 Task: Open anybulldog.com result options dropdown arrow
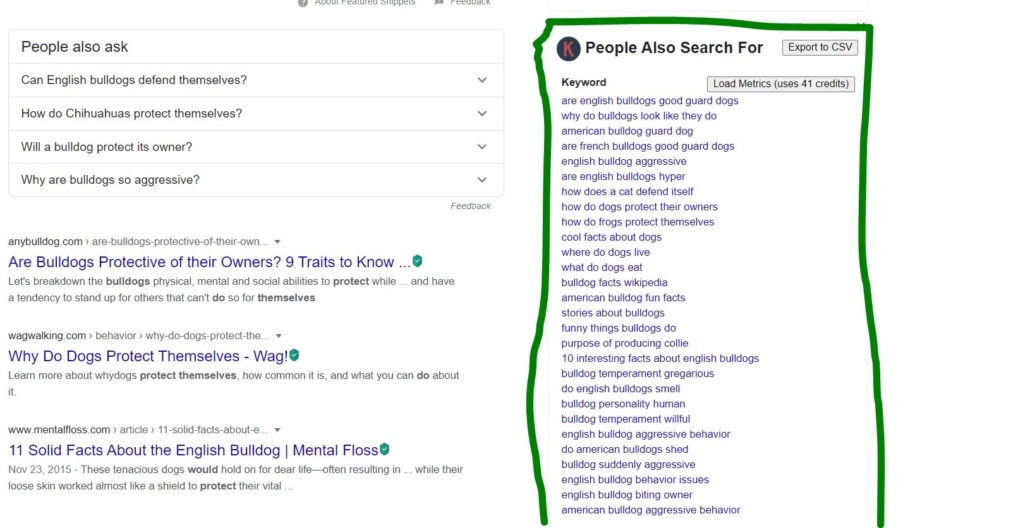pyautogui.click(x=277, y=242)
